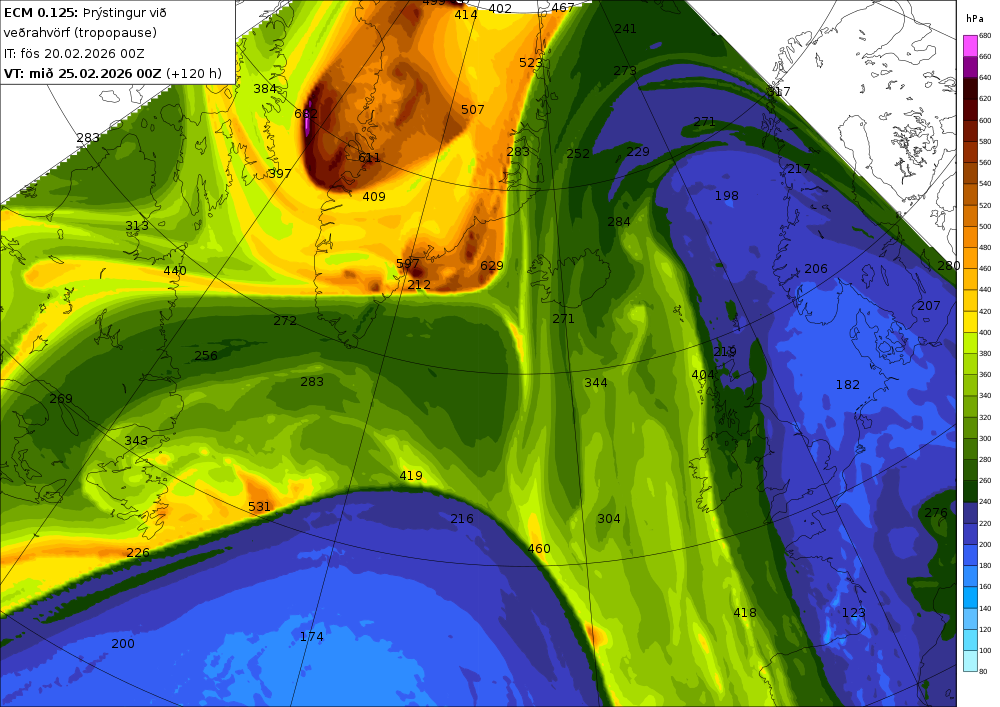
Task: Click the legend tick label '600'
Action: click(985, 120)
